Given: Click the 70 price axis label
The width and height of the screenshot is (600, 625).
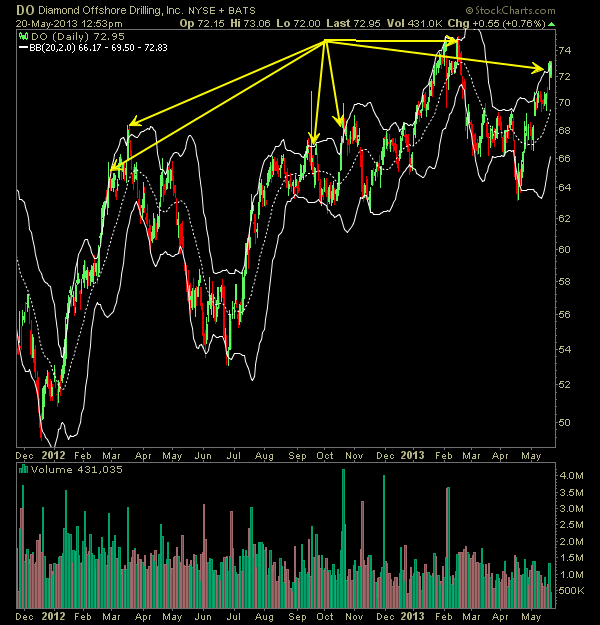Looking at the screenshot, I should 564,102.
